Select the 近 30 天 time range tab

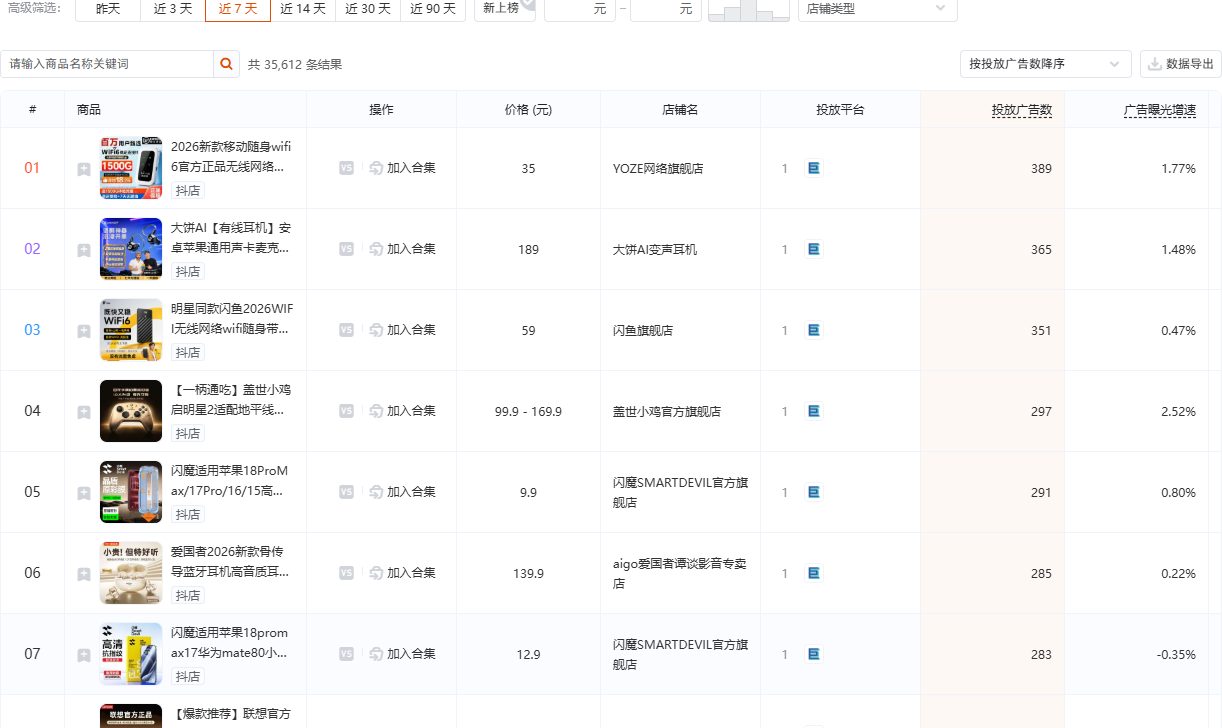(x=368, y=9)
